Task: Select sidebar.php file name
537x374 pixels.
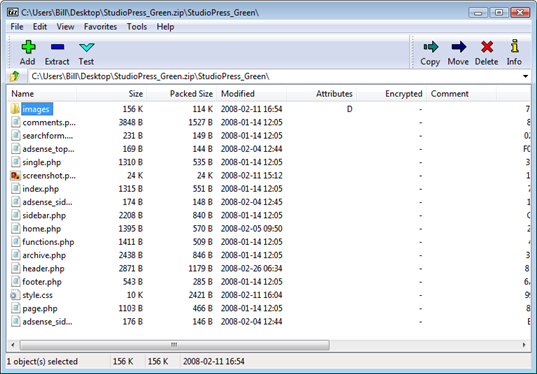Action: point(44,215)
